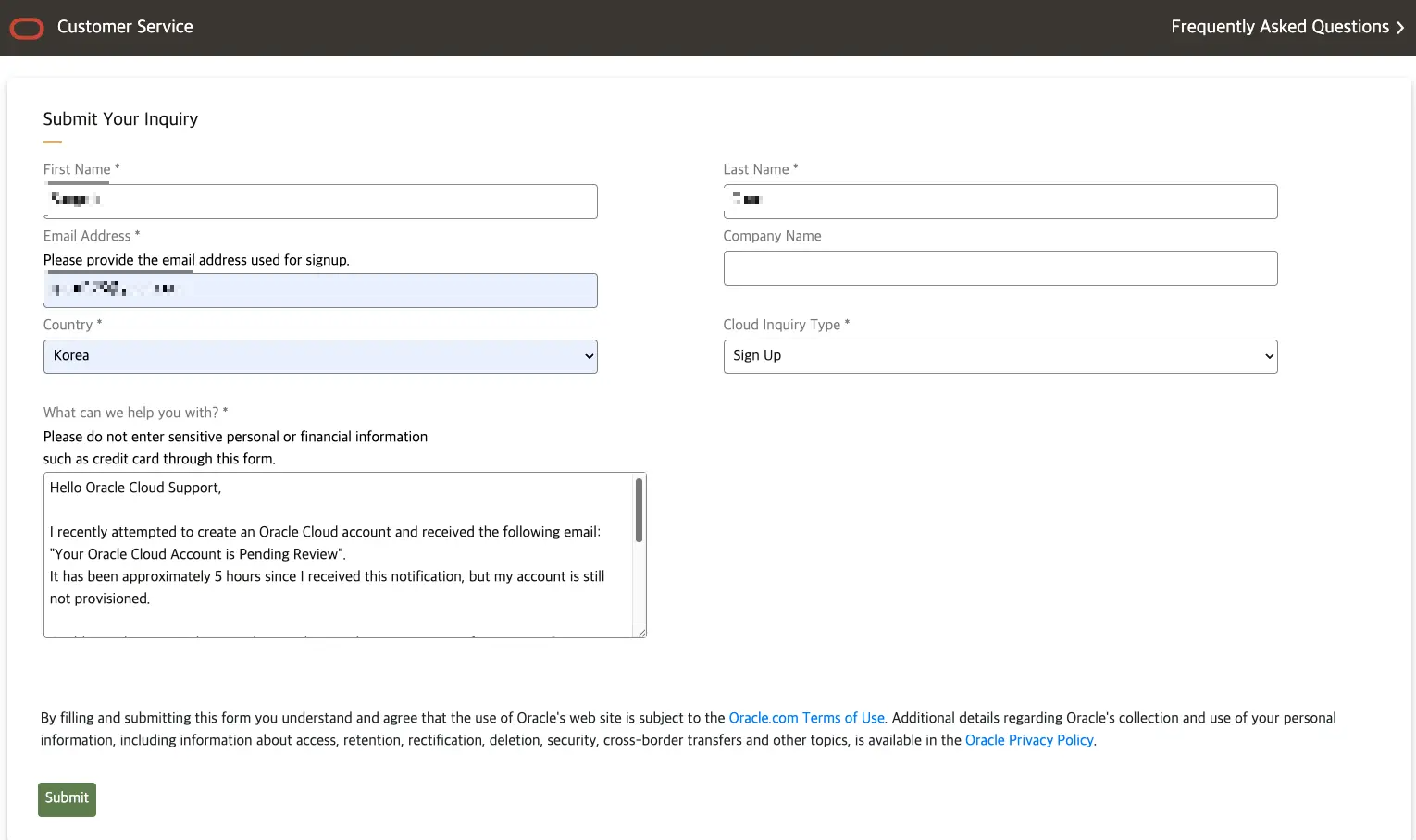Submit the inquiry form
This screenshot has height=840, width=1416.
click(x=66, y=798)
